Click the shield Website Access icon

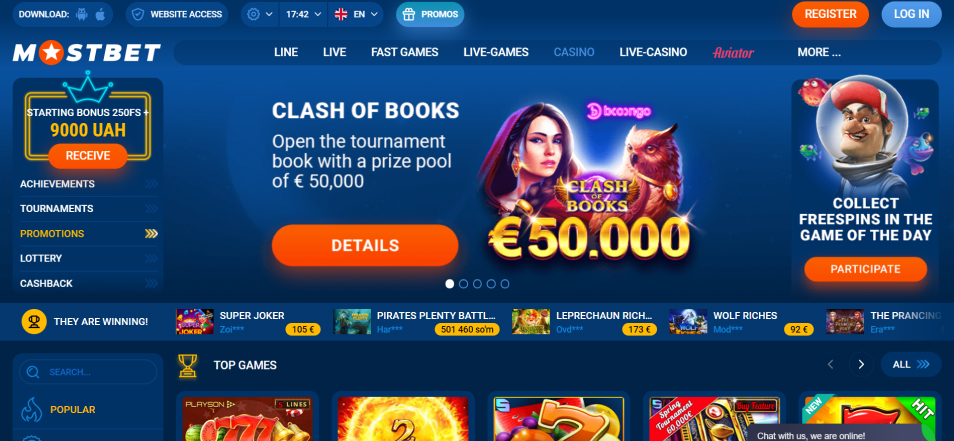tap(138, 15)
